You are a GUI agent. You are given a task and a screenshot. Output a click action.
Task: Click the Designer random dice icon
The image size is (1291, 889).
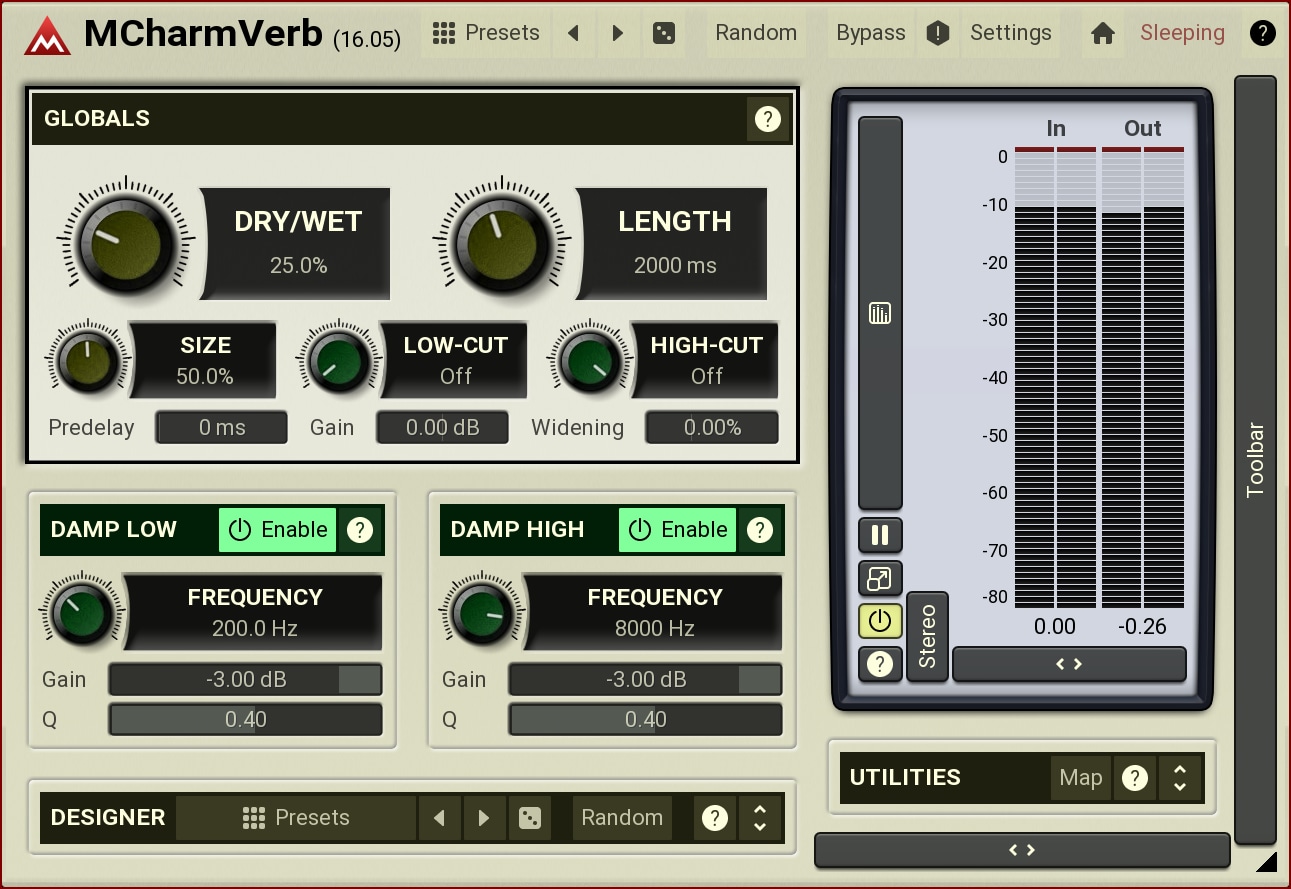pos(529,818)
